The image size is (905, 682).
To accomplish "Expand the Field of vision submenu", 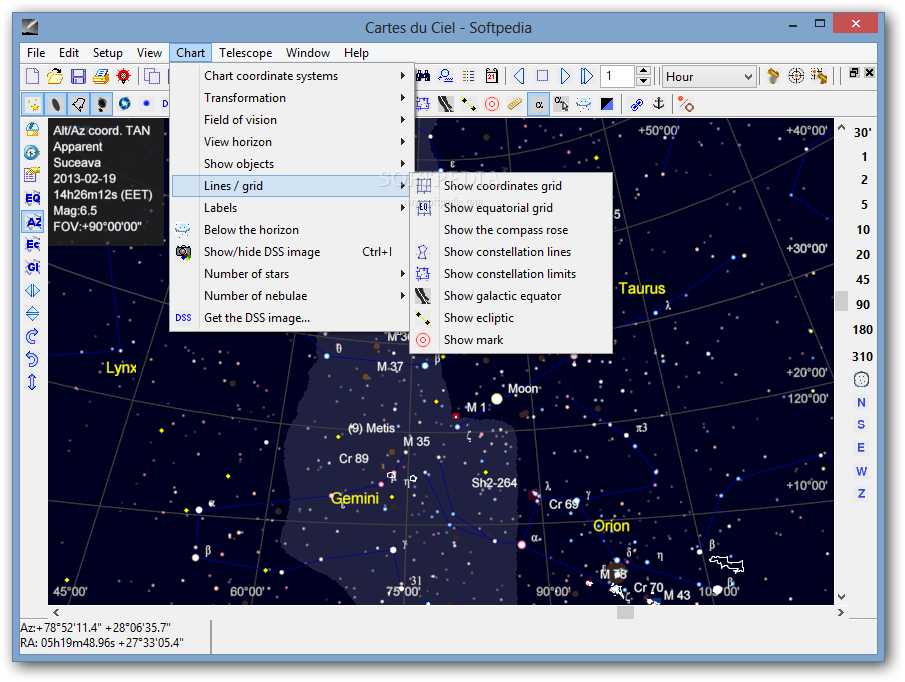I will [x=292, y=119].
